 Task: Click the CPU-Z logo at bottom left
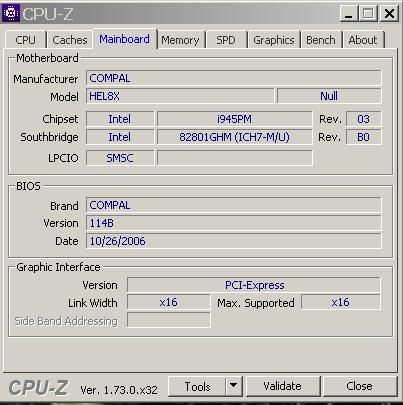(38, 388)
